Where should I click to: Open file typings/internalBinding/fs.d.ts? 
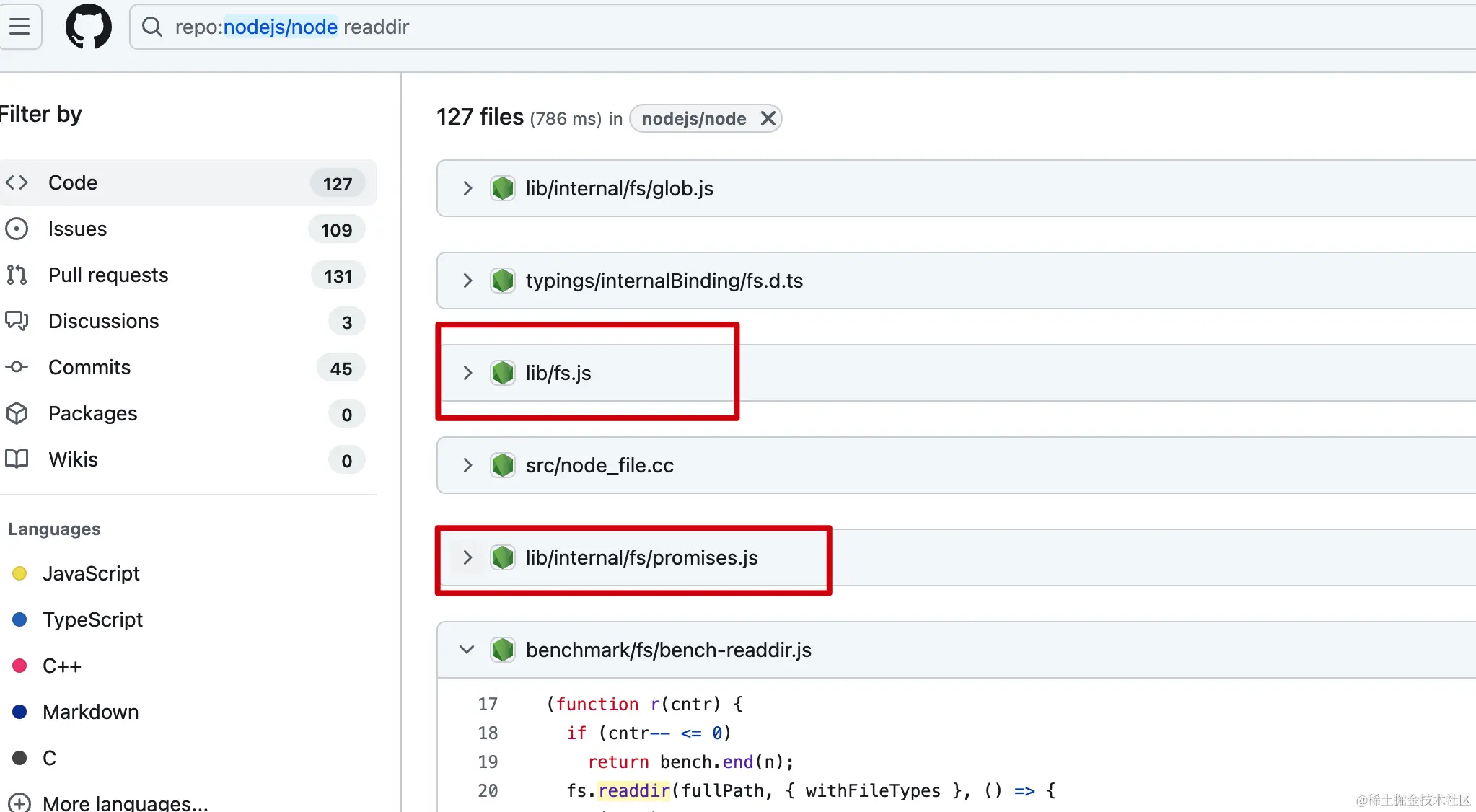pos(664,281)
